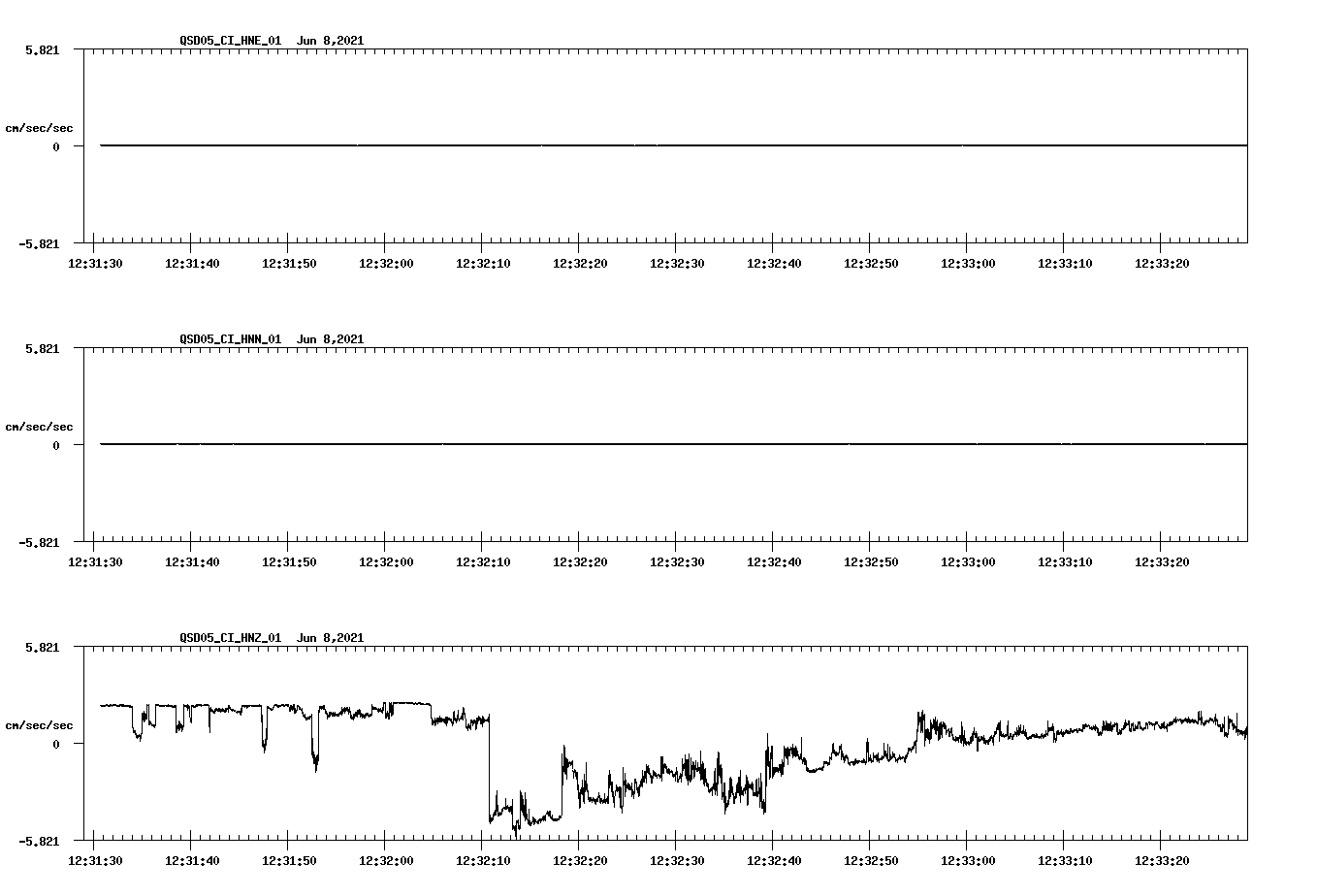Click the flat trace line in HNN plot
Image resolution: width=1317 pixels, height=896 pixels.
click(674, 444)
